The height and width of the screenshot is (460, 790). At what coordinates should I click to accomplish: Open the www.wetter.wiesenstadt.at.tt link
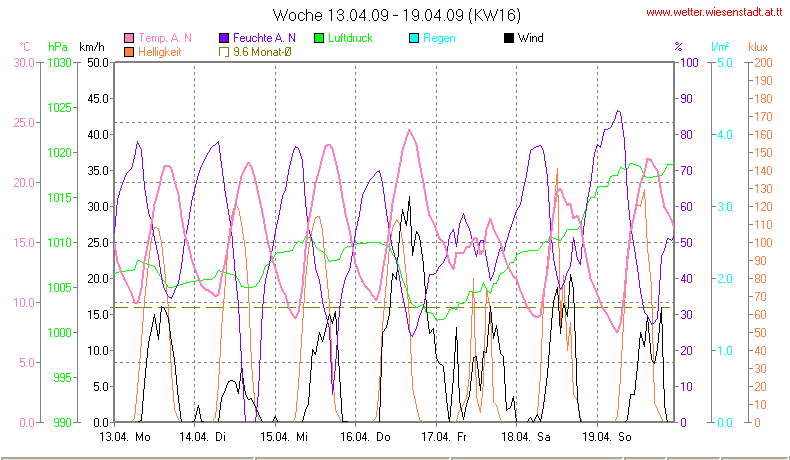[x=714, y=12]
